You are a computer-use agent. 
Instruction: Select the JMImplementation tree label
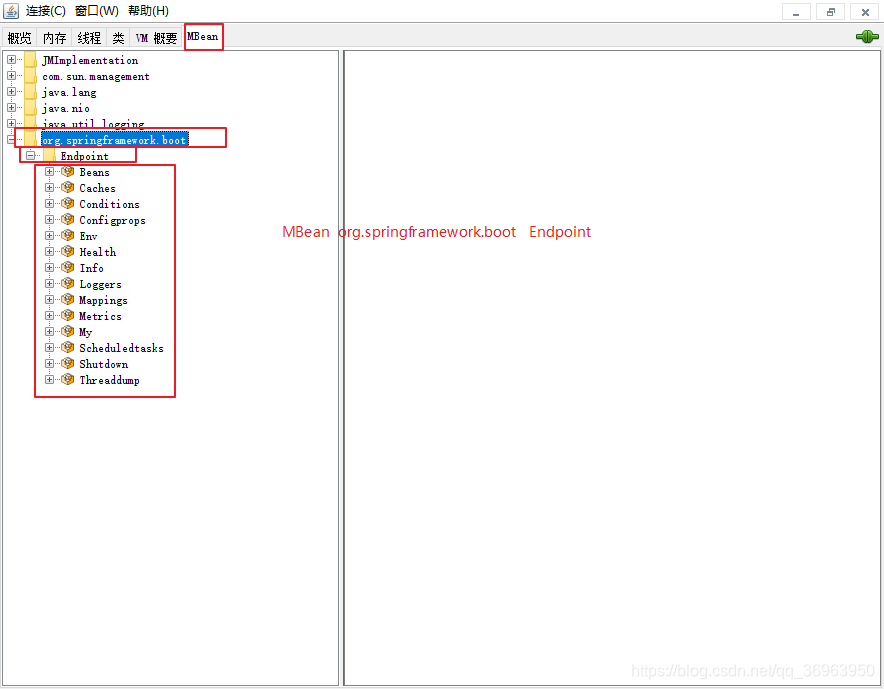tap(90, 60)
